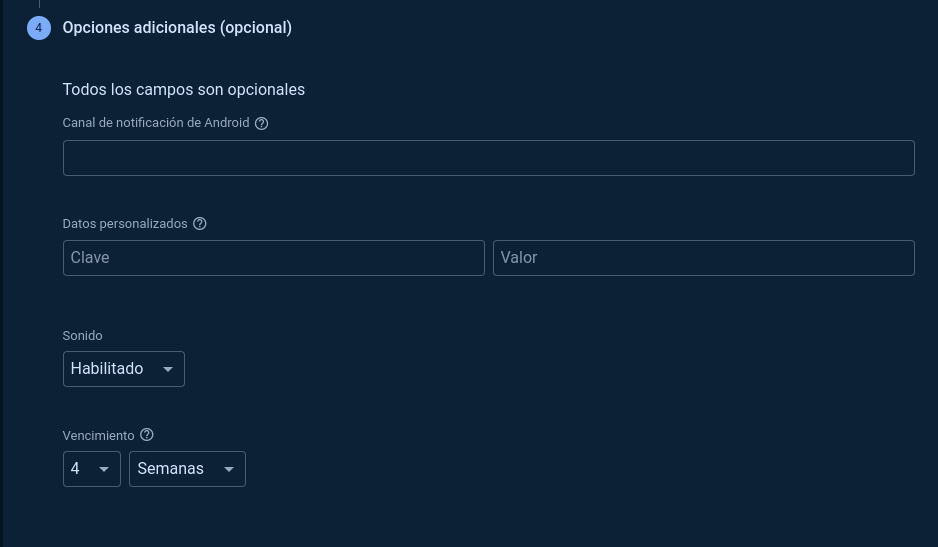Screen dimensions: 938x547
Task: Click the step 4 number badge
Action: [38, 28]
